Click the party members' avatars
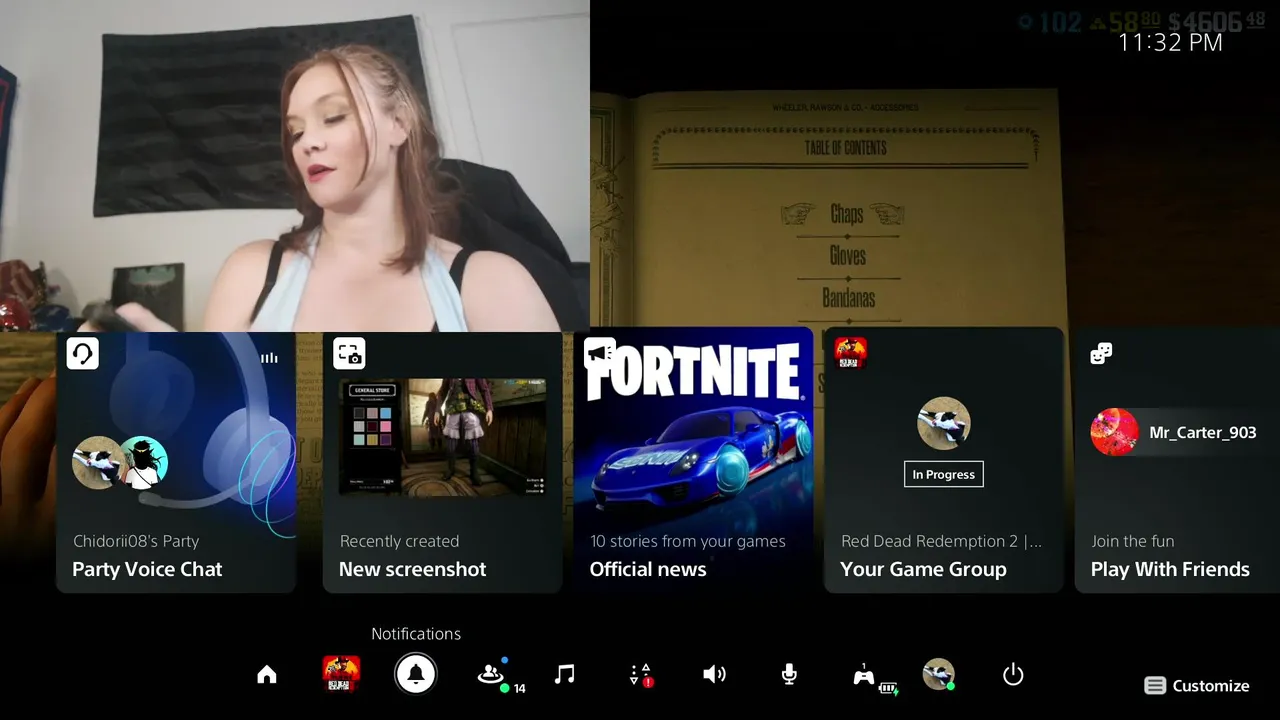This screenshot has width=1280, height=720. (x=120, y=463)
